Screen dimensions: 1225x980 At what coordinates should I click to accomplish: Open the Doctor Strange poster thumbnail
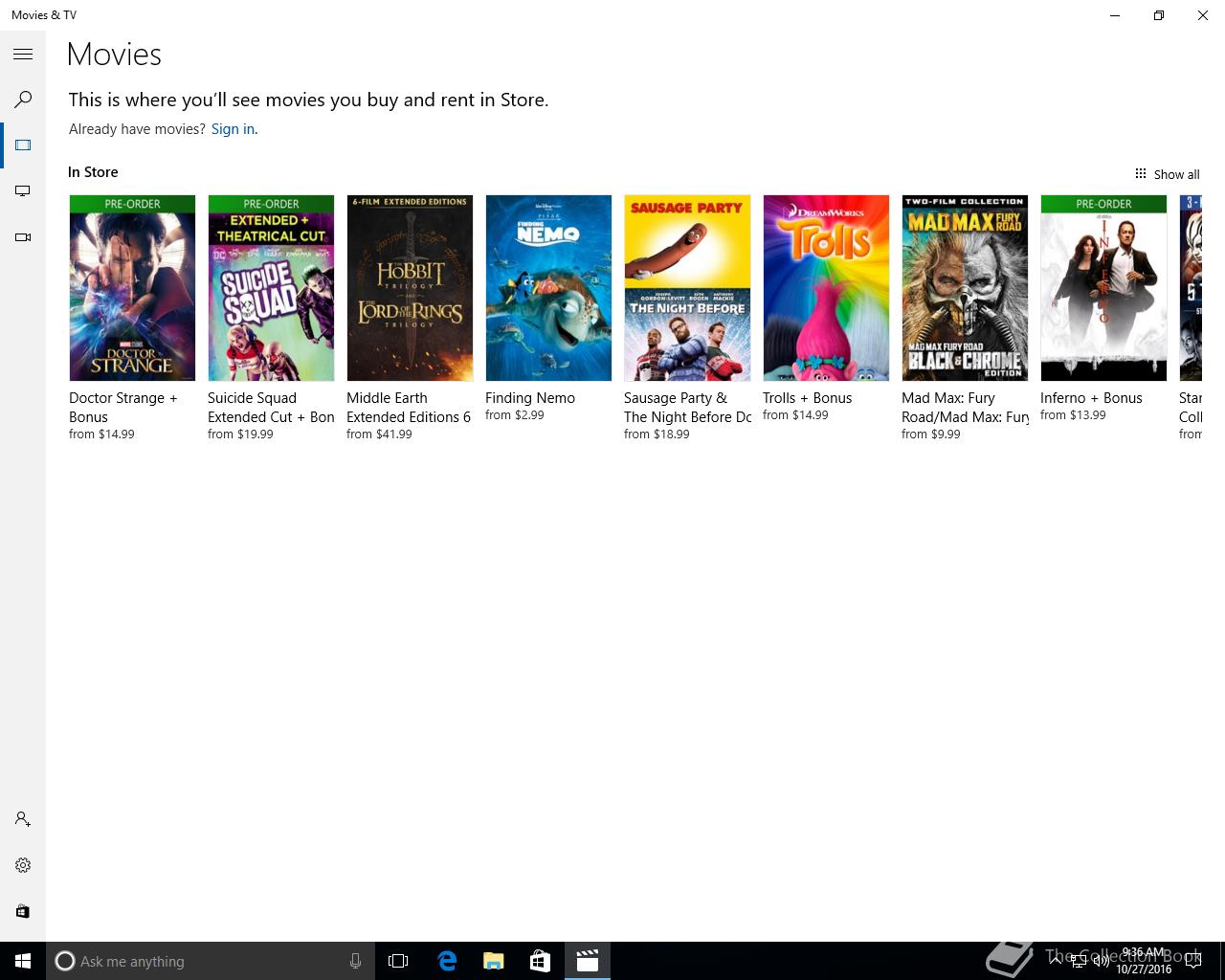tap(132, 288)
